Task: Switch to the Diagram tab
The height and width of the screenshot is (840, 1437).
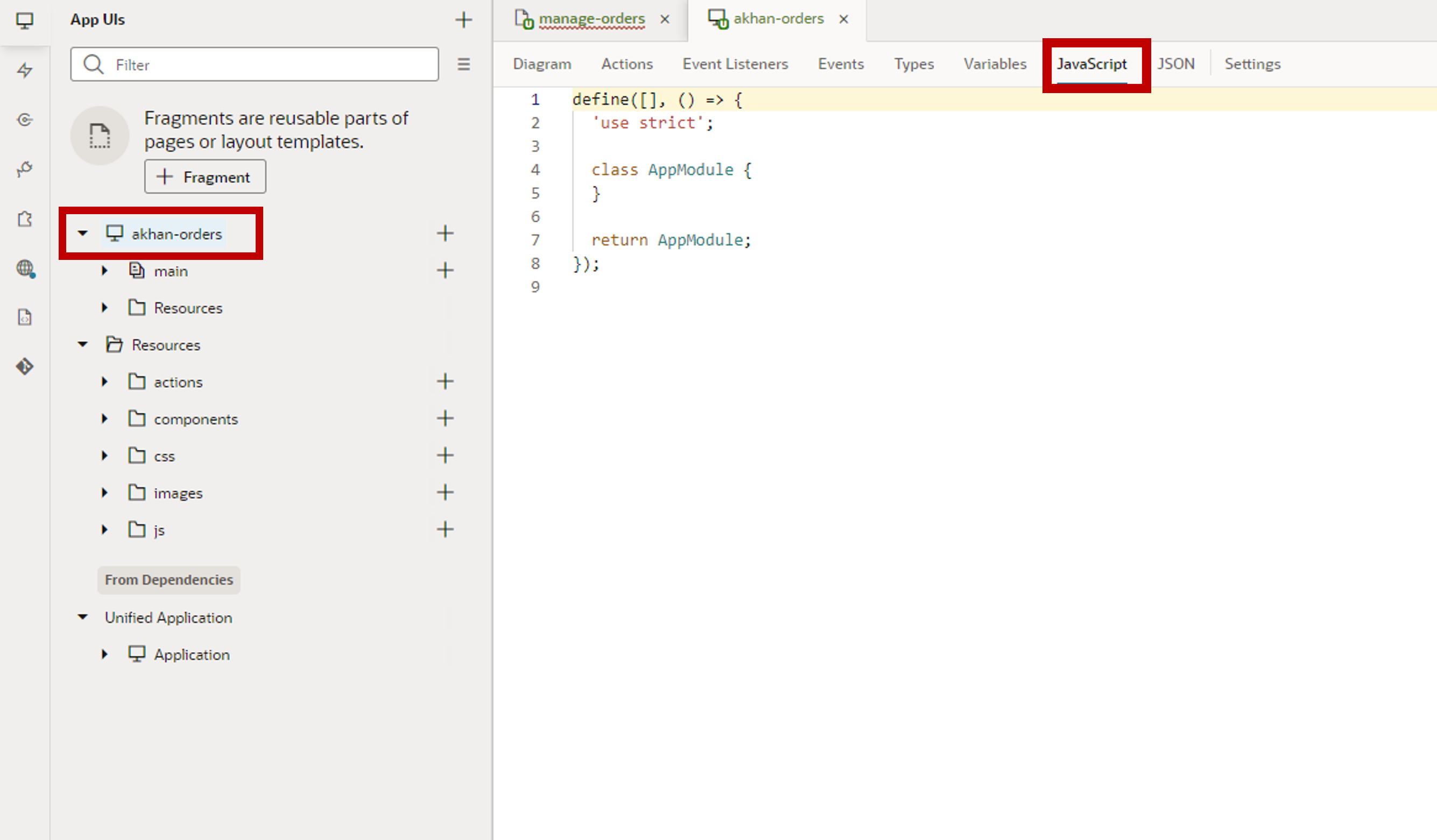Action: [542, 64]
